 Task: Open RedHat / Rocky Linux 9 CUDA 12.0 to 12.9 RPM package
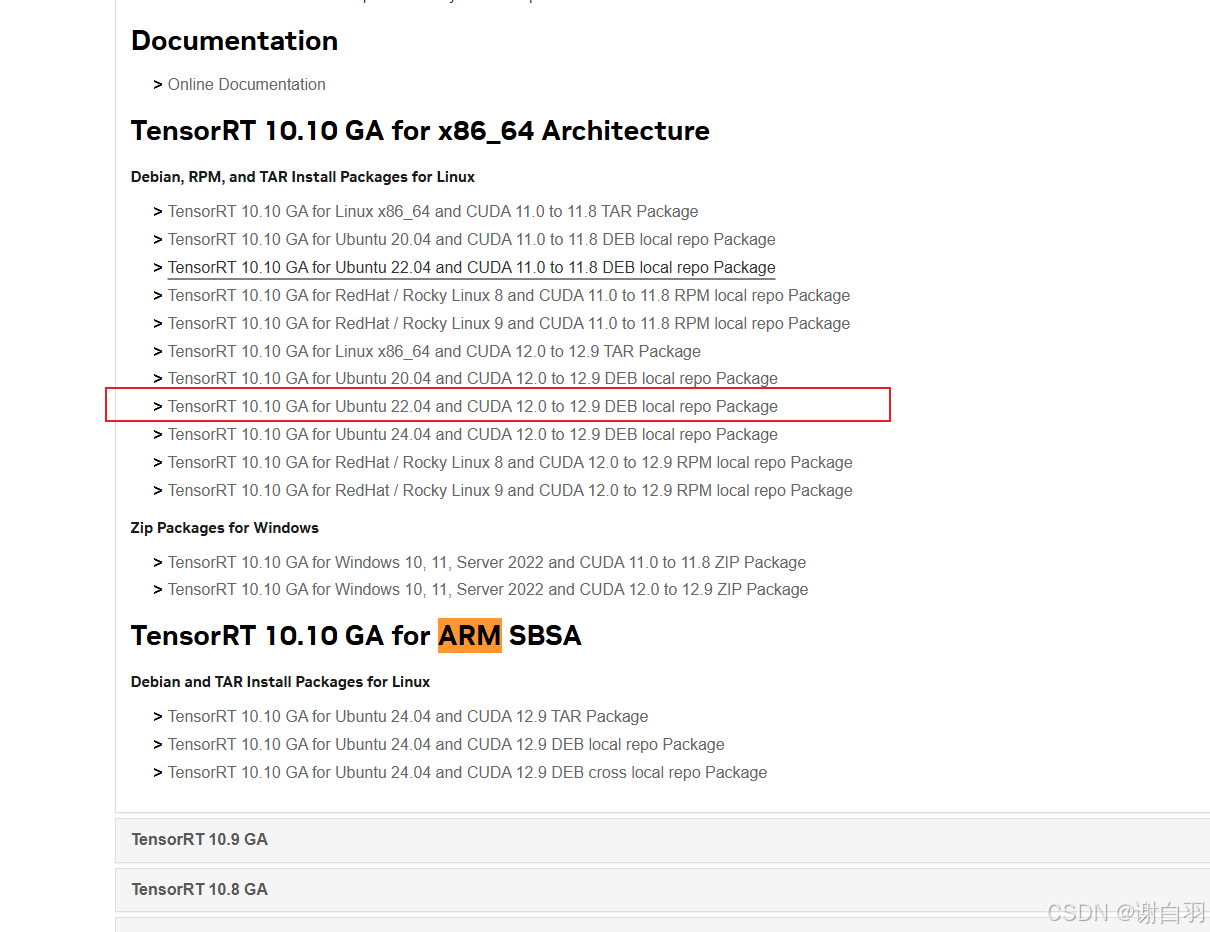coord(510,491)
